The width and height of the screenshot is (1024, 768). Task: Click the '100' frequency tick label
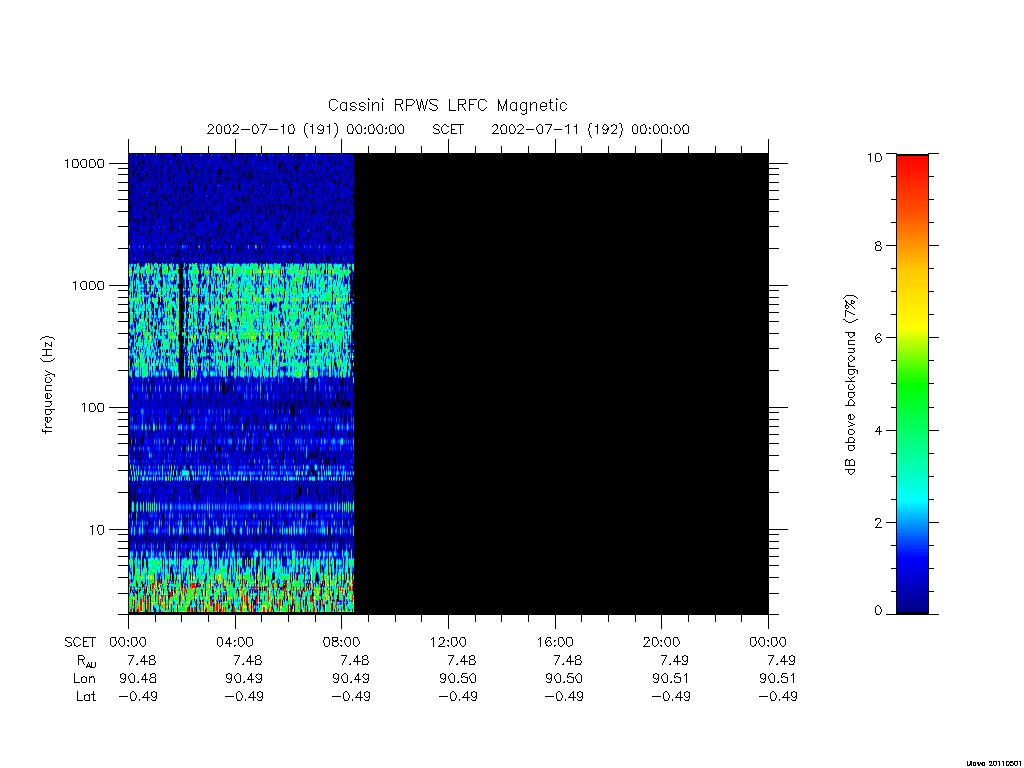click(x=93, y=408)
